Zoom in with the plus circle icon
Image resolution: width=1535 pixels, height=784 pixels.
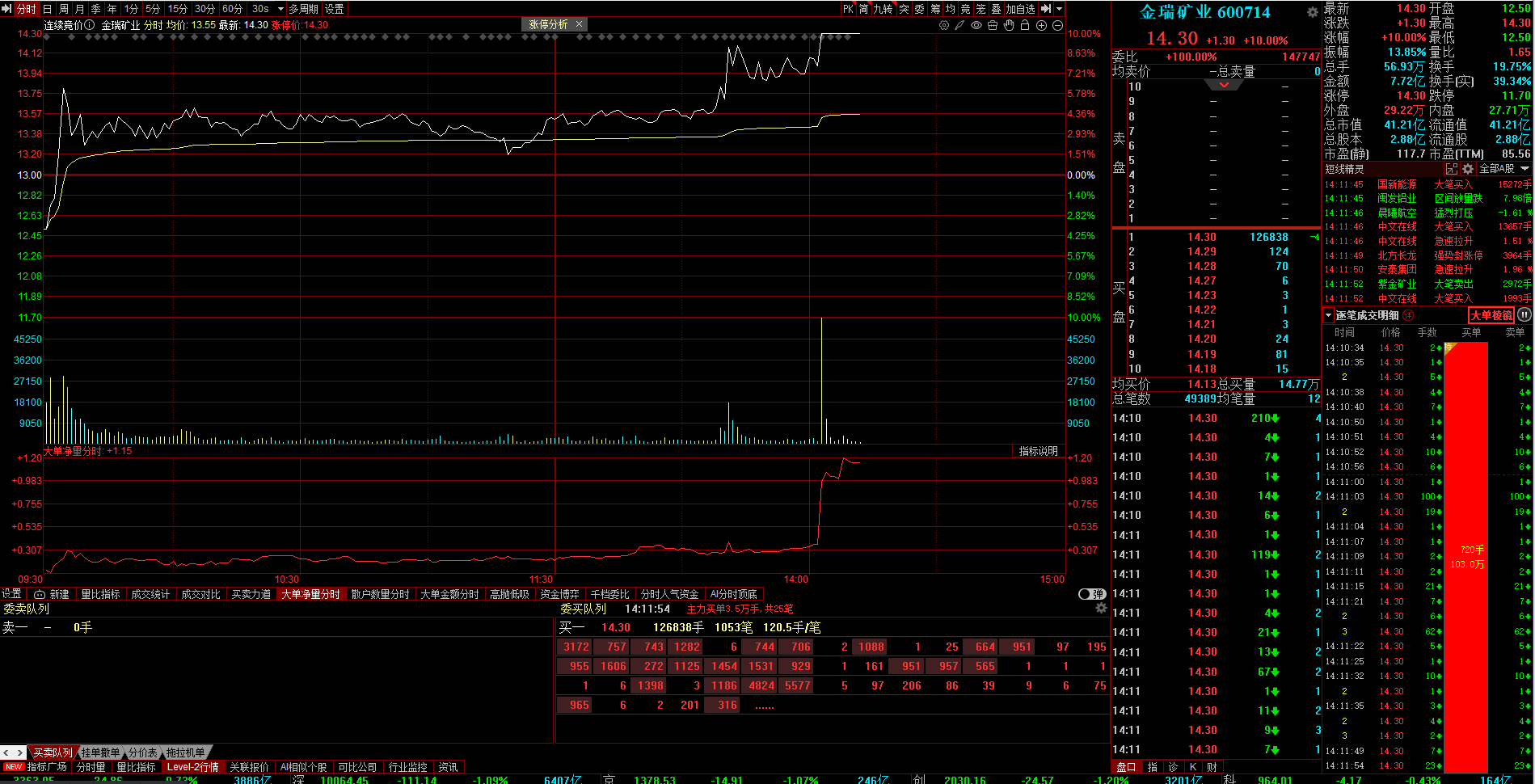pyautogui.click(x=1041, y=25)
